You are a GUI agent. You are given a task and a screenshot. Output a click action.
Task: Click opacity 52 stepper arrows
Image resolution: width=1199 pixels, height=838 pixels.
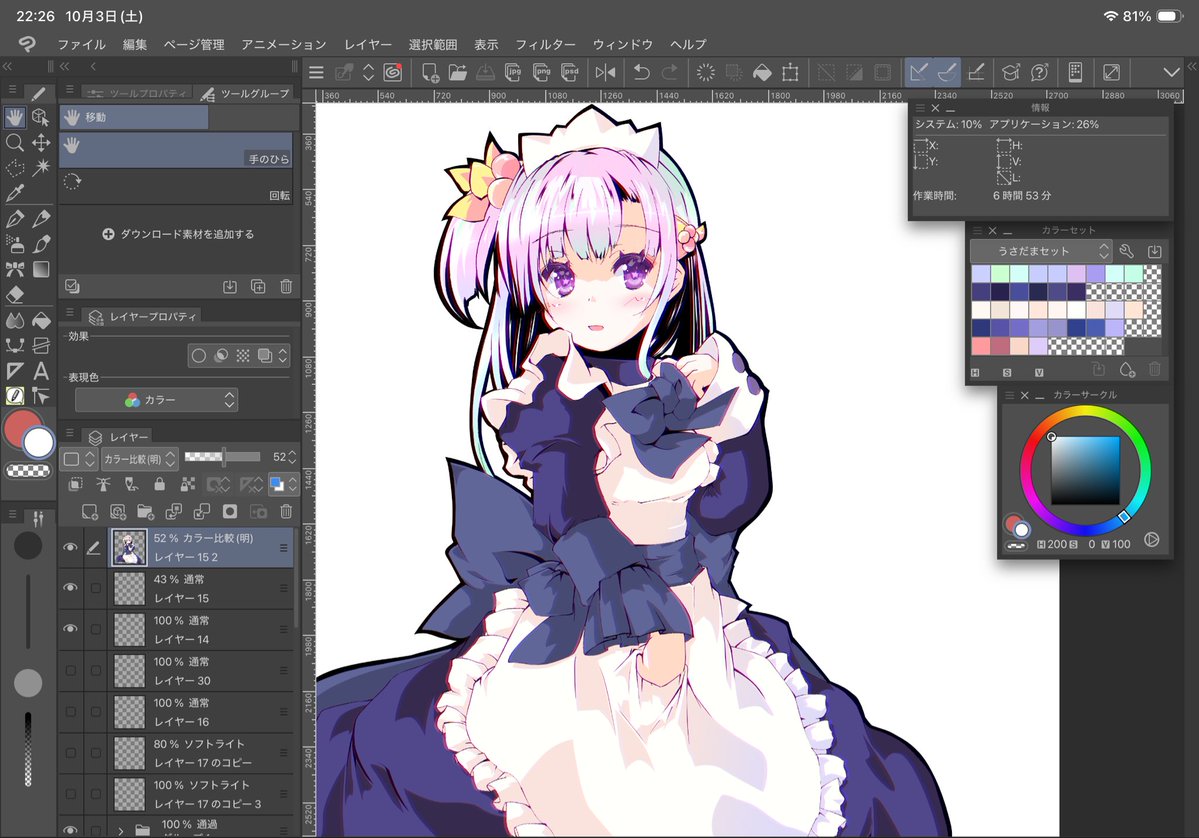pyautogui.click(x=291, y=457)
